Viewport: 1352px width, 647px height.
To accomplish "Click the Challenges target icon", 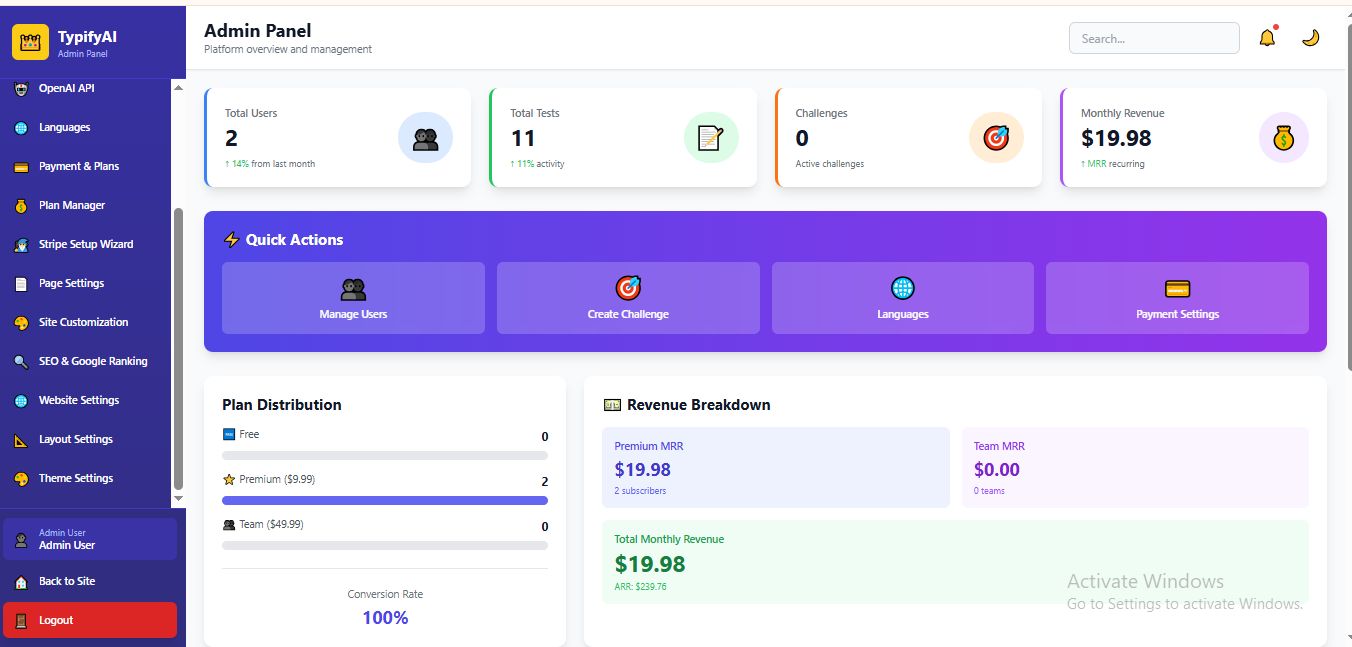I will 996,138.
